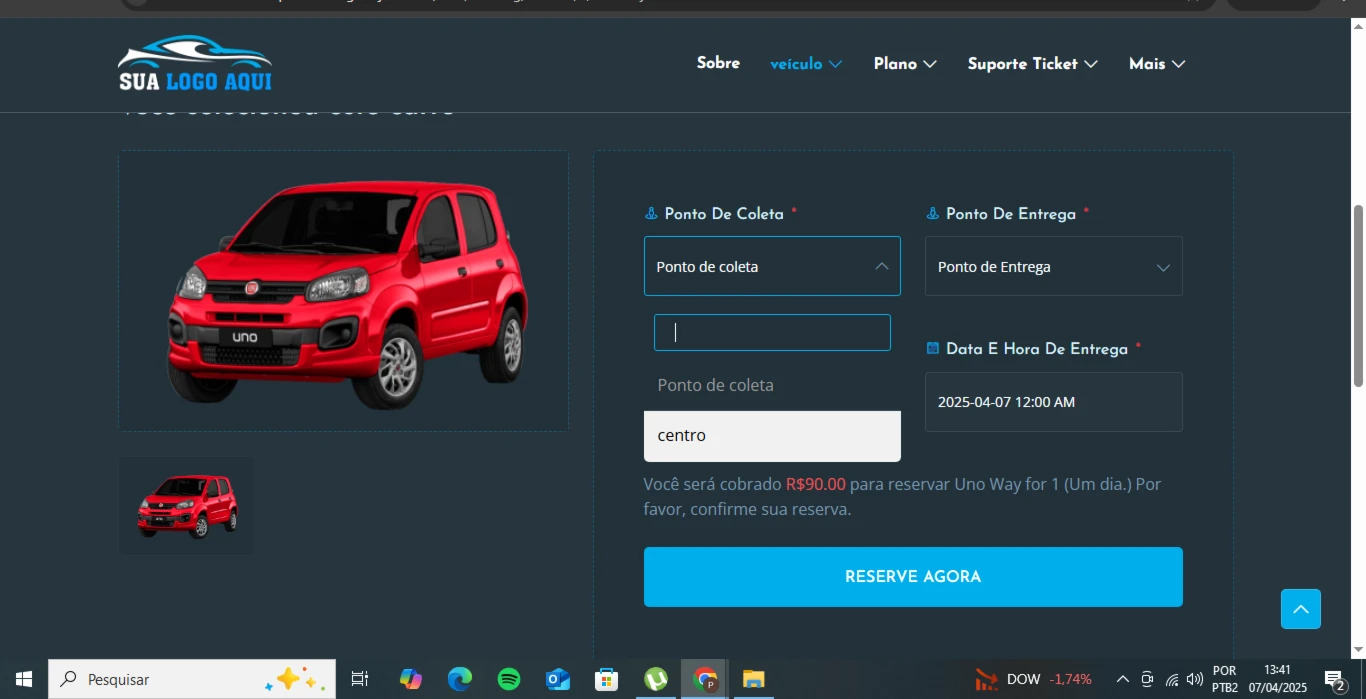This screenshot has width=1366, height=699.
Task: Open Outlook from the taskbar
Action: [557, 679]
